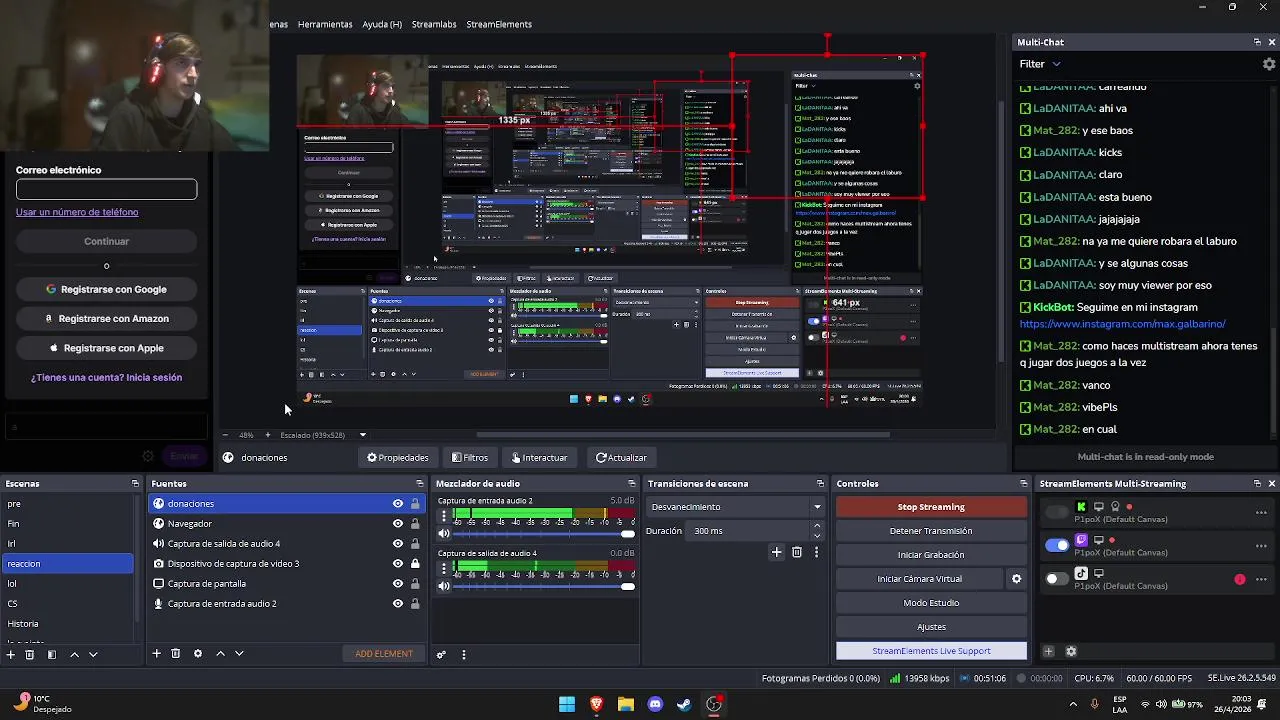This screenshot has height=720, width=1280.
Task: Click Detener Transmisión button
Action: (x=931, y=531)
